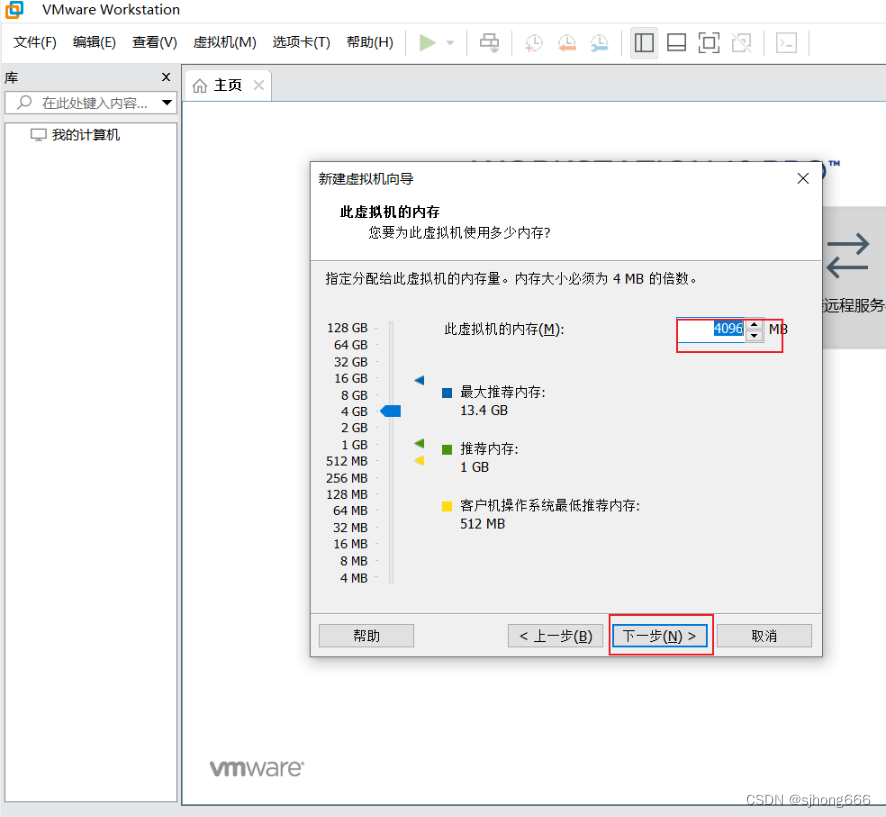886x817 pixels.
Task: Open the 查看(V) menu
Action: 154,42
